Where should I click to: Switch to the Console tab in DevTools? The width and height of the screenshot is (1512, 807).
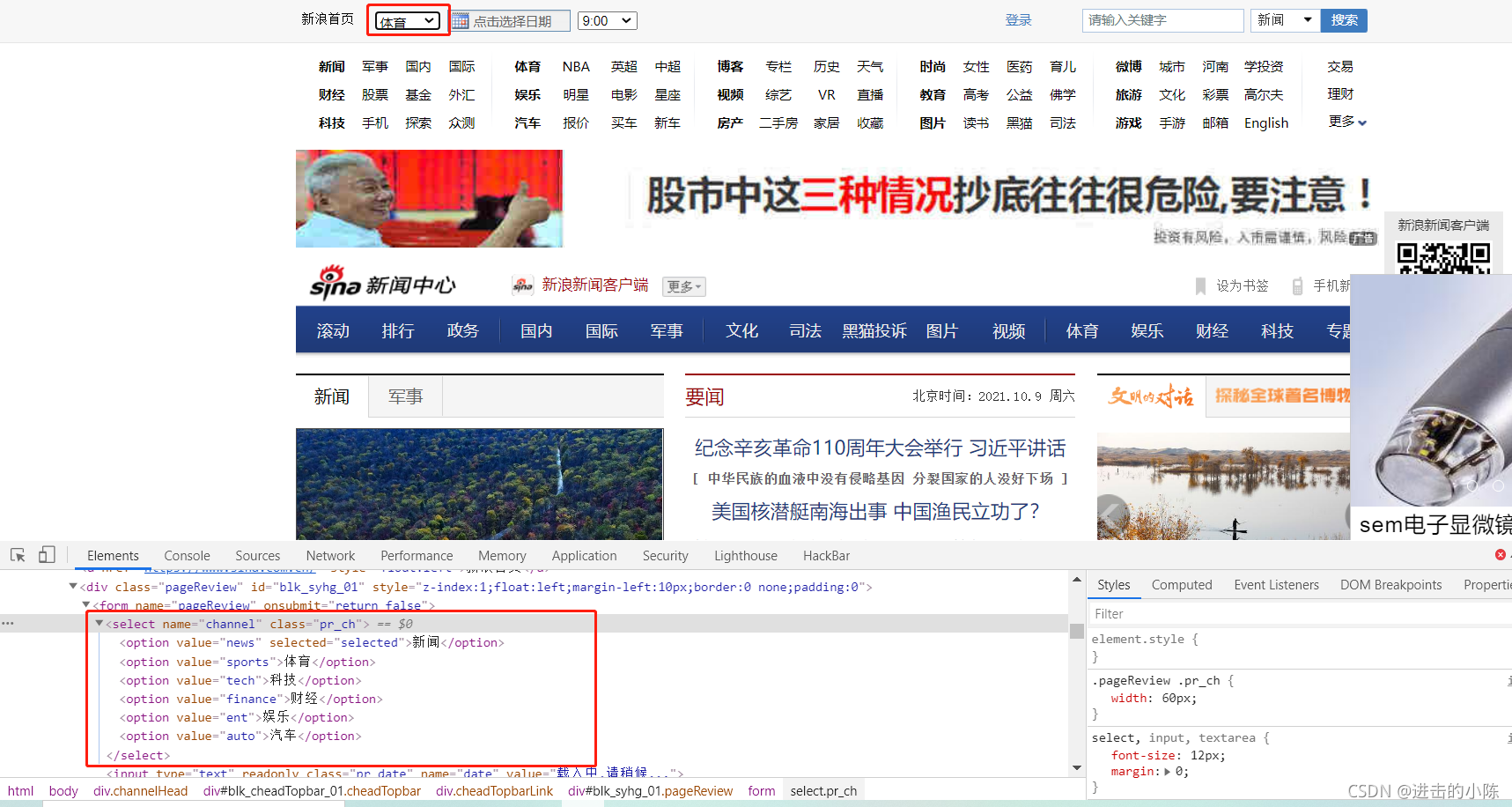(x=186, y=555)
